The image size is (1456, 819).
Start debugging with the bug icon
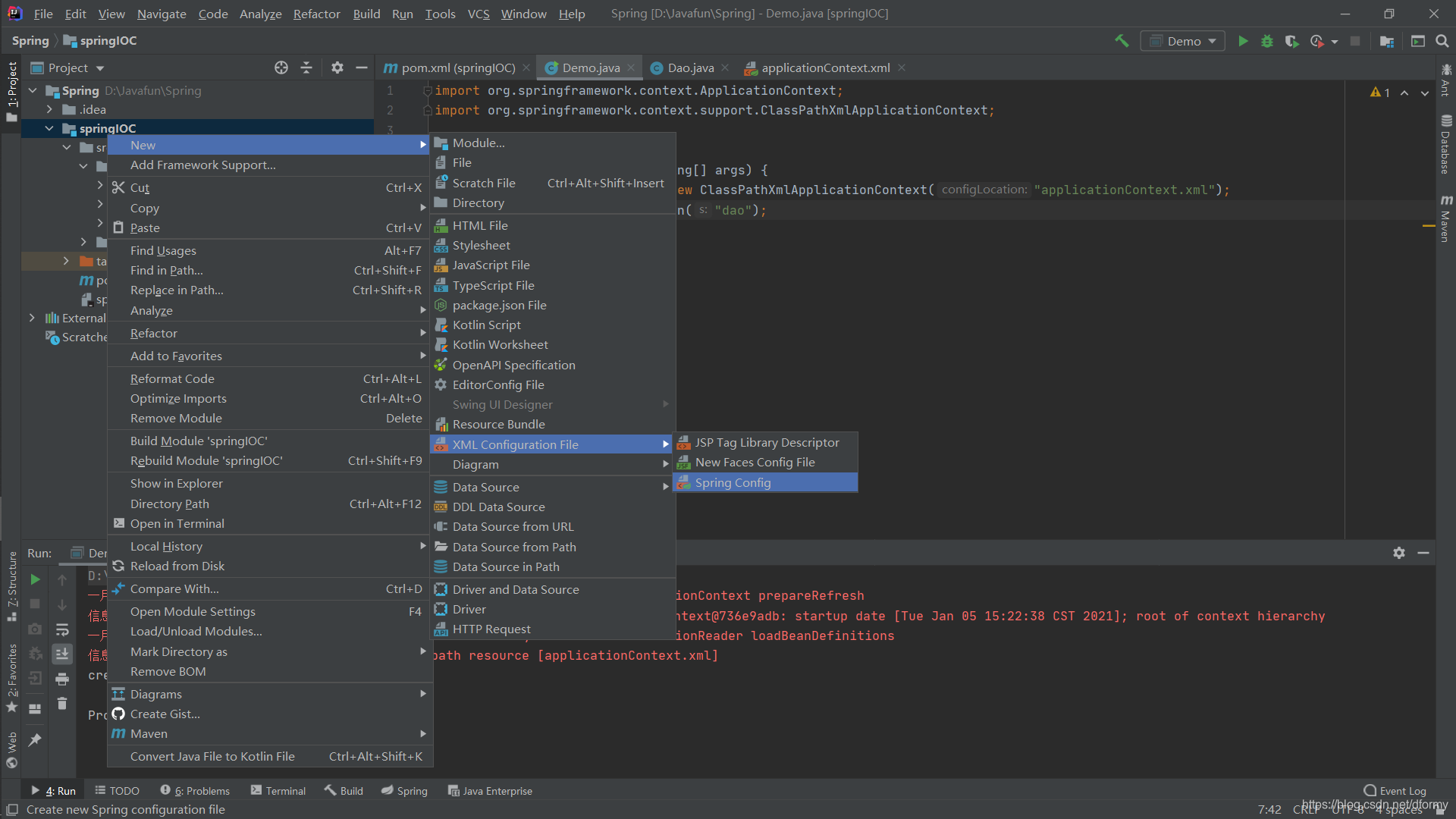click(x=1267, y=41)
